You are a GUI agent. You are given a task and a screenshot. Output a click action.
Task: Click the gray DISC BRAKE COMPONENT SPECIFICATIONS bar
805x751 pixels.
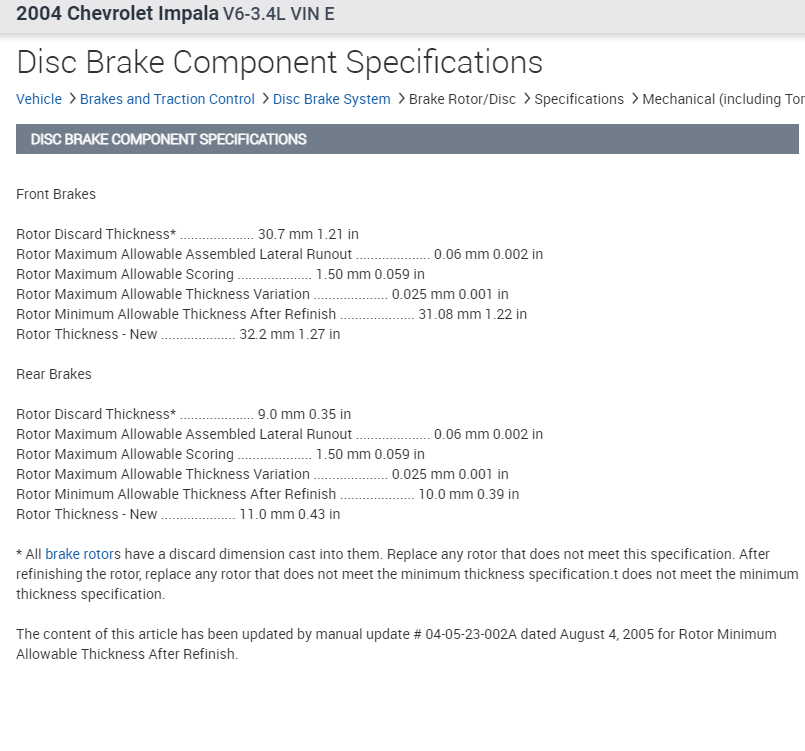(407, 139)
